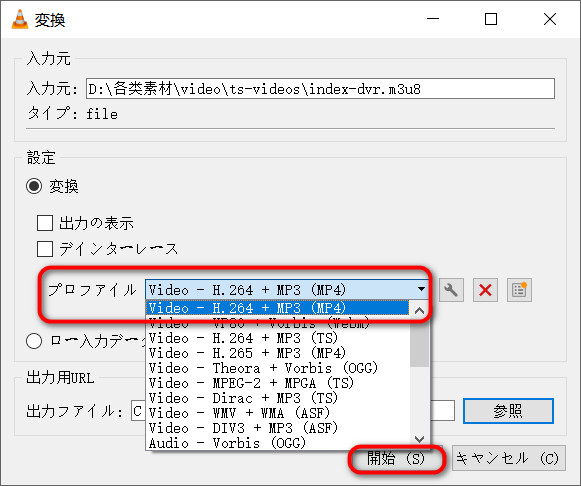Screen dimensions: 581x486
Task: Enable 出力の表示 checkbox
Action: pos(45,223)
